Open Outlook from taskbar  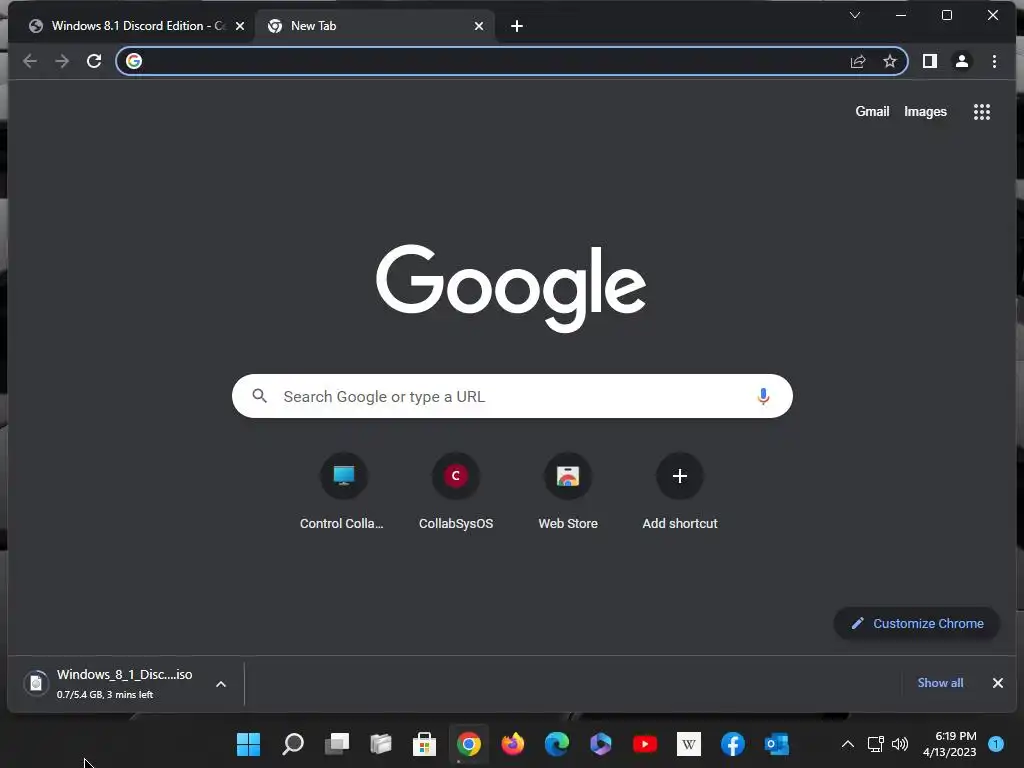pyautogui.click(x=776, y=744)
